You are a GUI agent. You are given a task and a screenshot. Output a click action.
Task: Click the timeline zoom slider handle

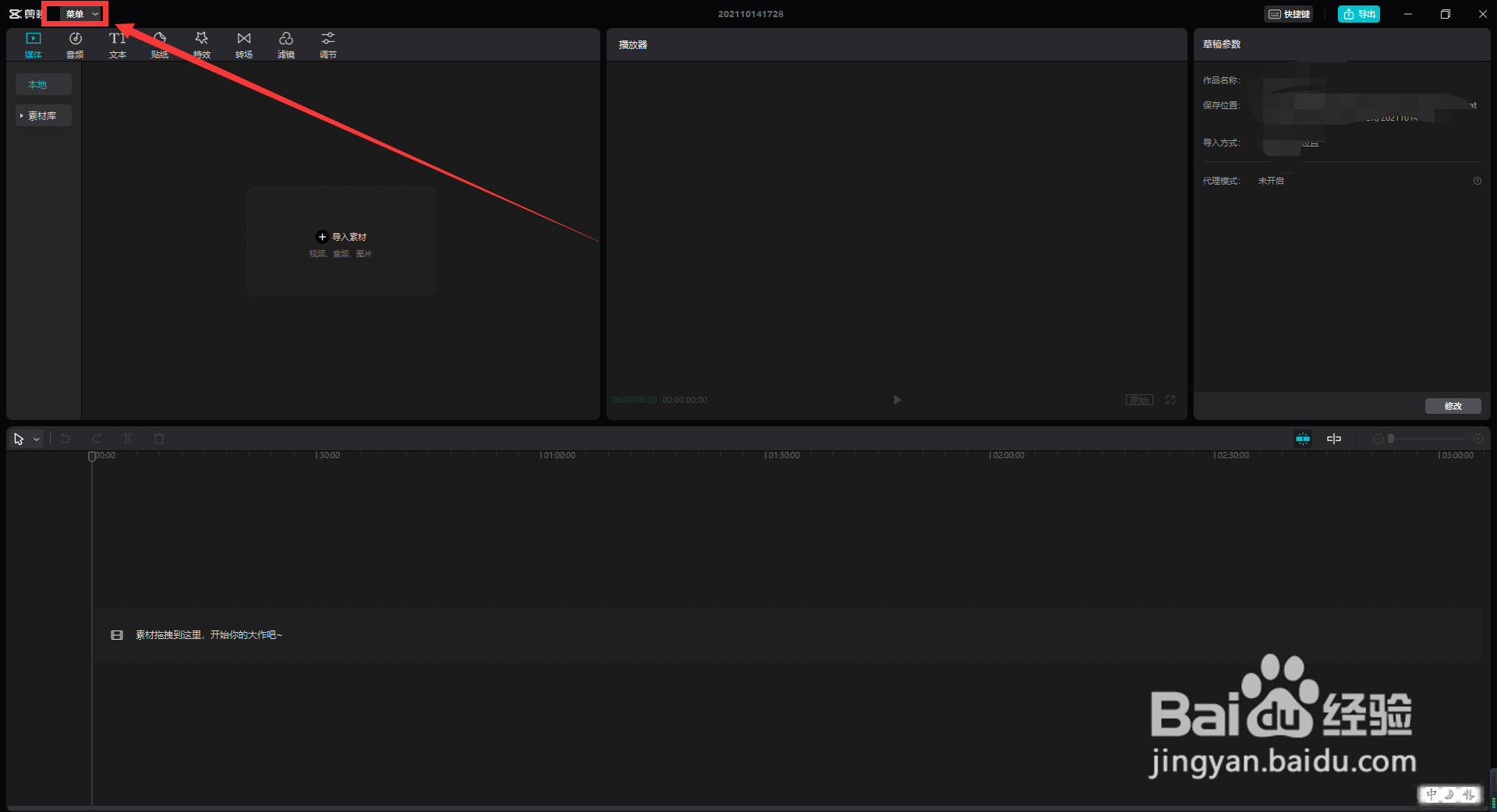click(x=1391, y=439)
